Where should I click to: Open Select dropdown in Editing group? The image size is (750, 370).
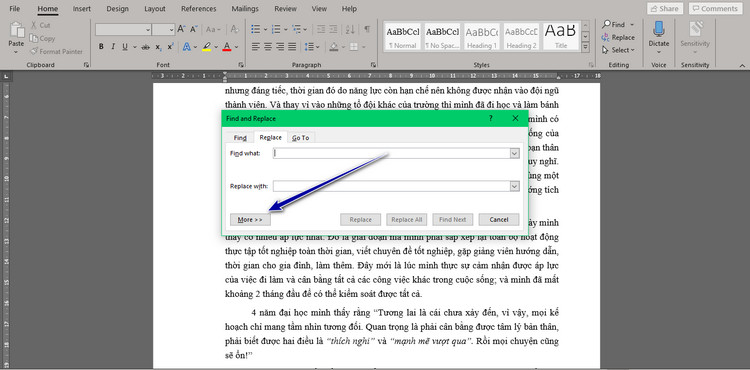pyautogui.click(x=618, y=50)
